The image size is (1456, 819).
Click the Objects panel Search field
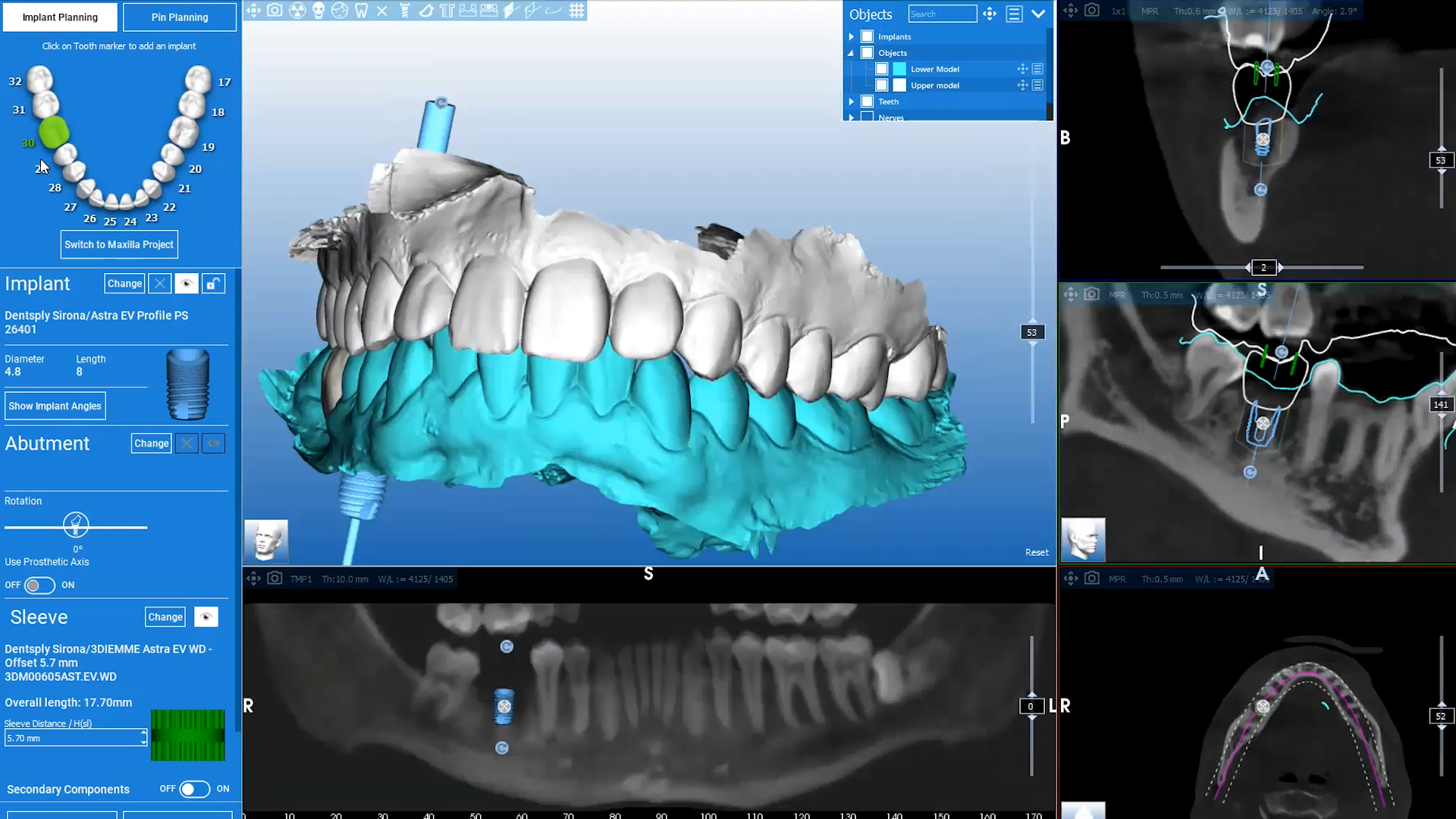[x=943, y=14]
